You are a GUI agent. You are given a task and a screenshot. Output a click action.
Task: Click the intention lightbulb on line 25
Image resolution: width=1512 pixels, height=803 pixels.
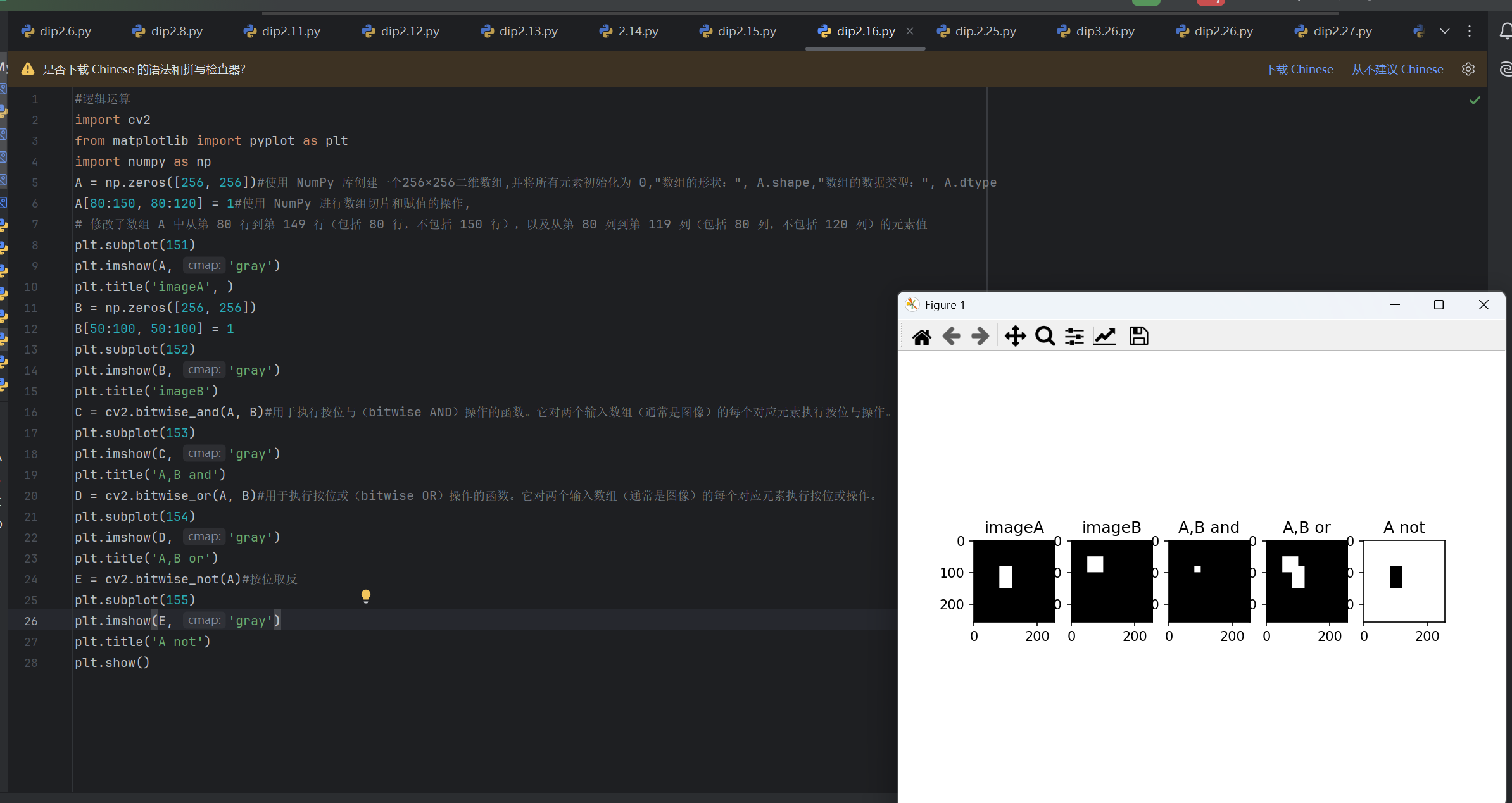366,596
